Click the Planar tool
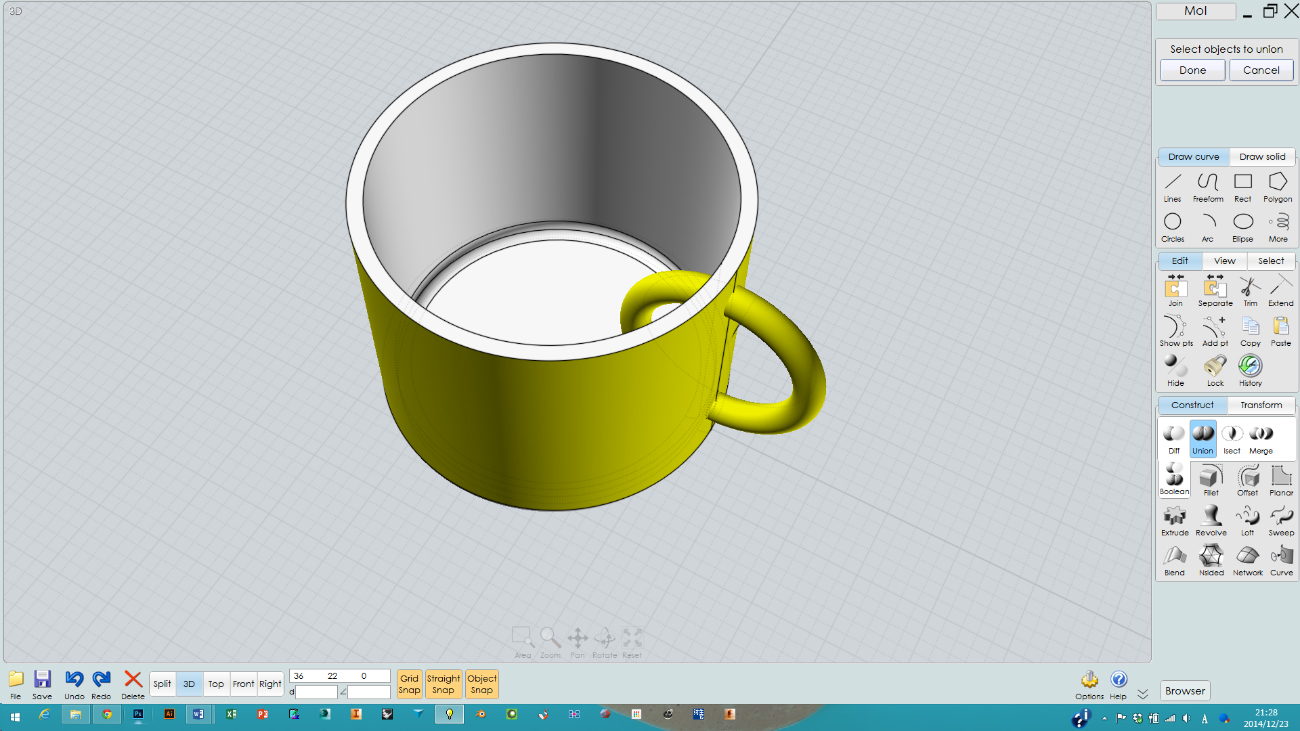Image resolution: width=1300 pixels, height=731 pixels. (x=1281, y=479)
